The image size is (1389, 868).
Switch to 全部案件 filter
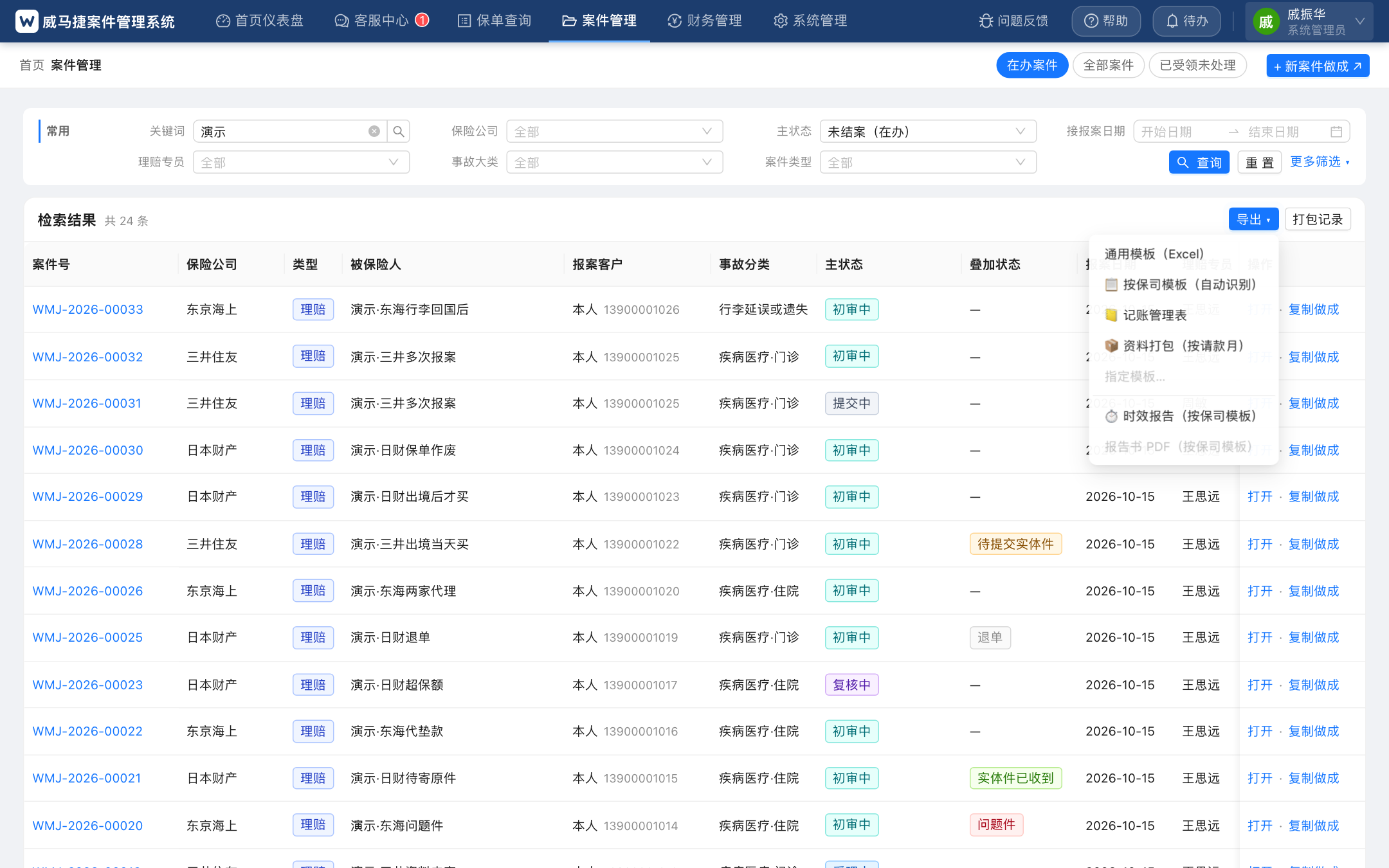click(x=1109, y=65)
